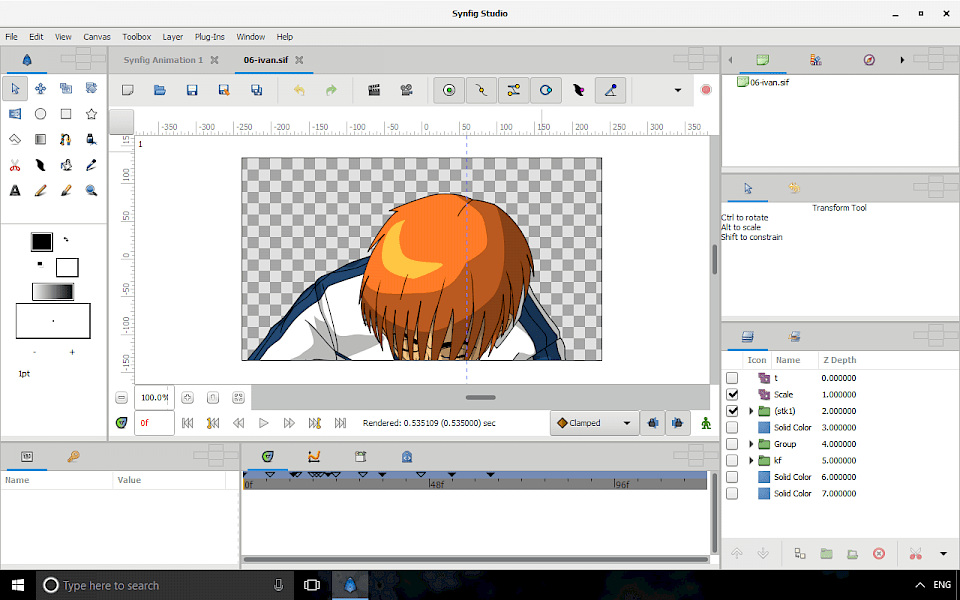The width and height of the screenshot is (960, 600).
Task: Open the Clamped interpolation dropdown
Action: pyautogui.click(x=593, y=423)
